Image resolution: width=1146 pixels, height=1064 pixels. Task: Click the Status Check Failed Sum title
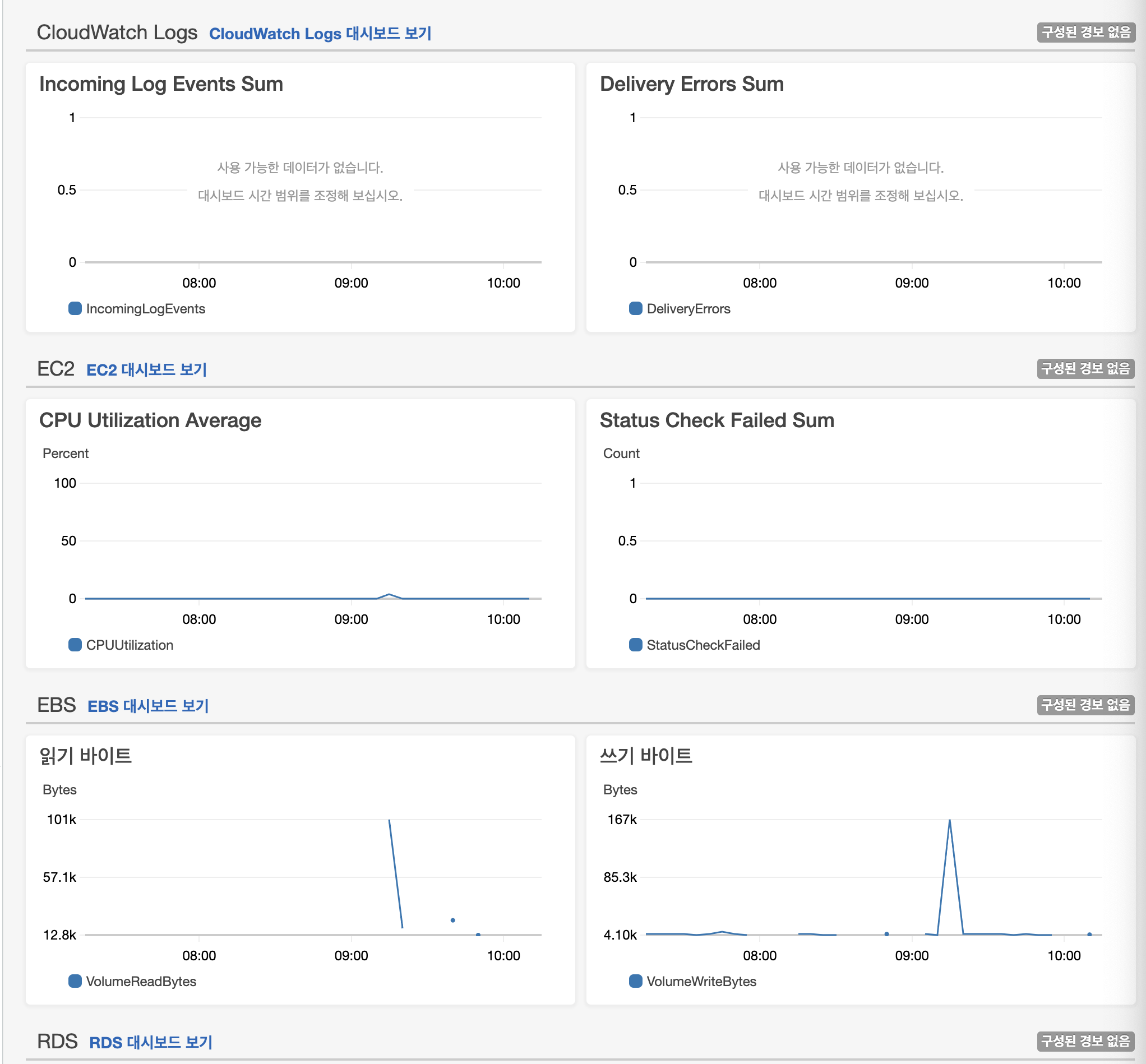tap(717, 420)
